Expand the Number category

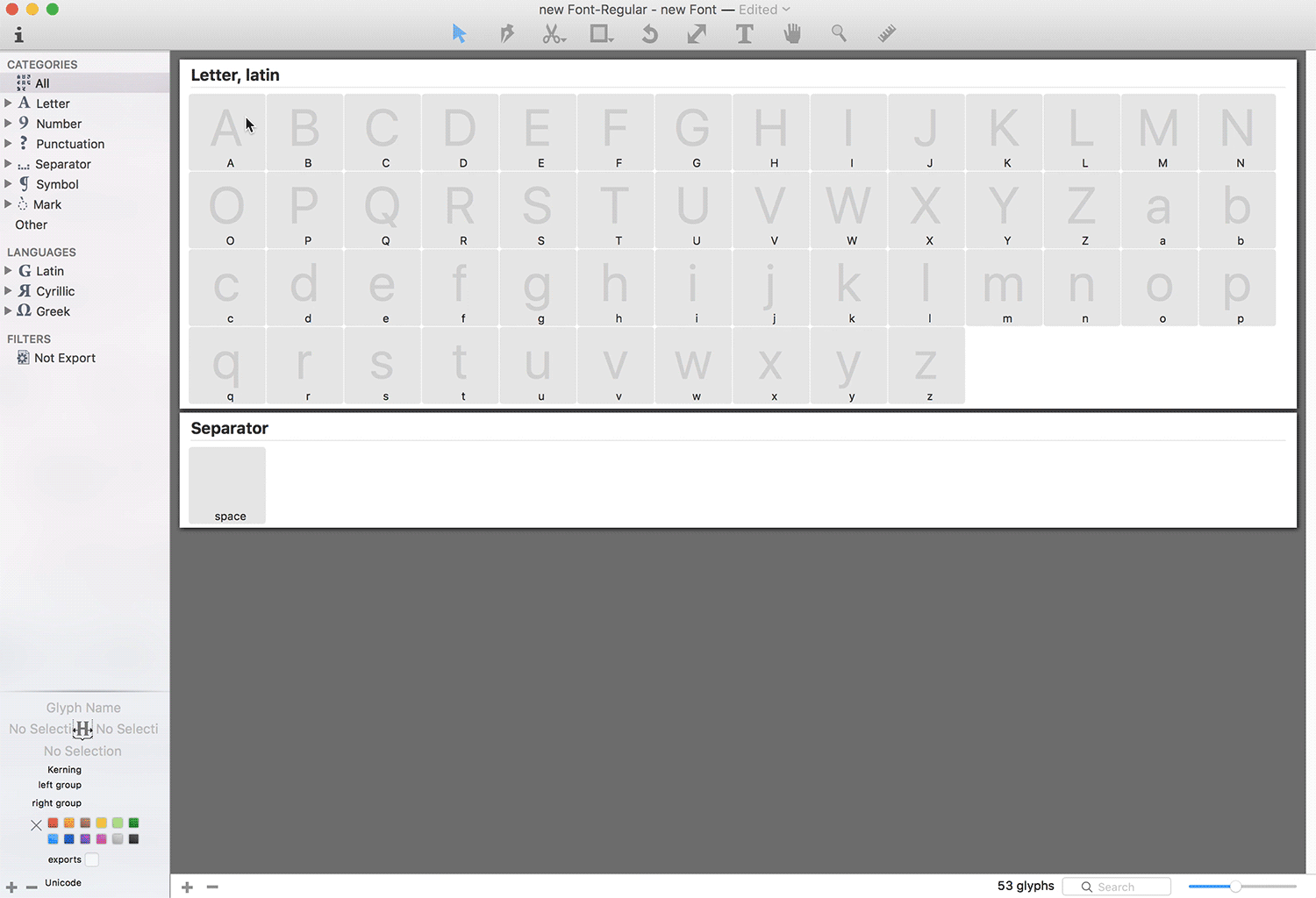point(8,123)
